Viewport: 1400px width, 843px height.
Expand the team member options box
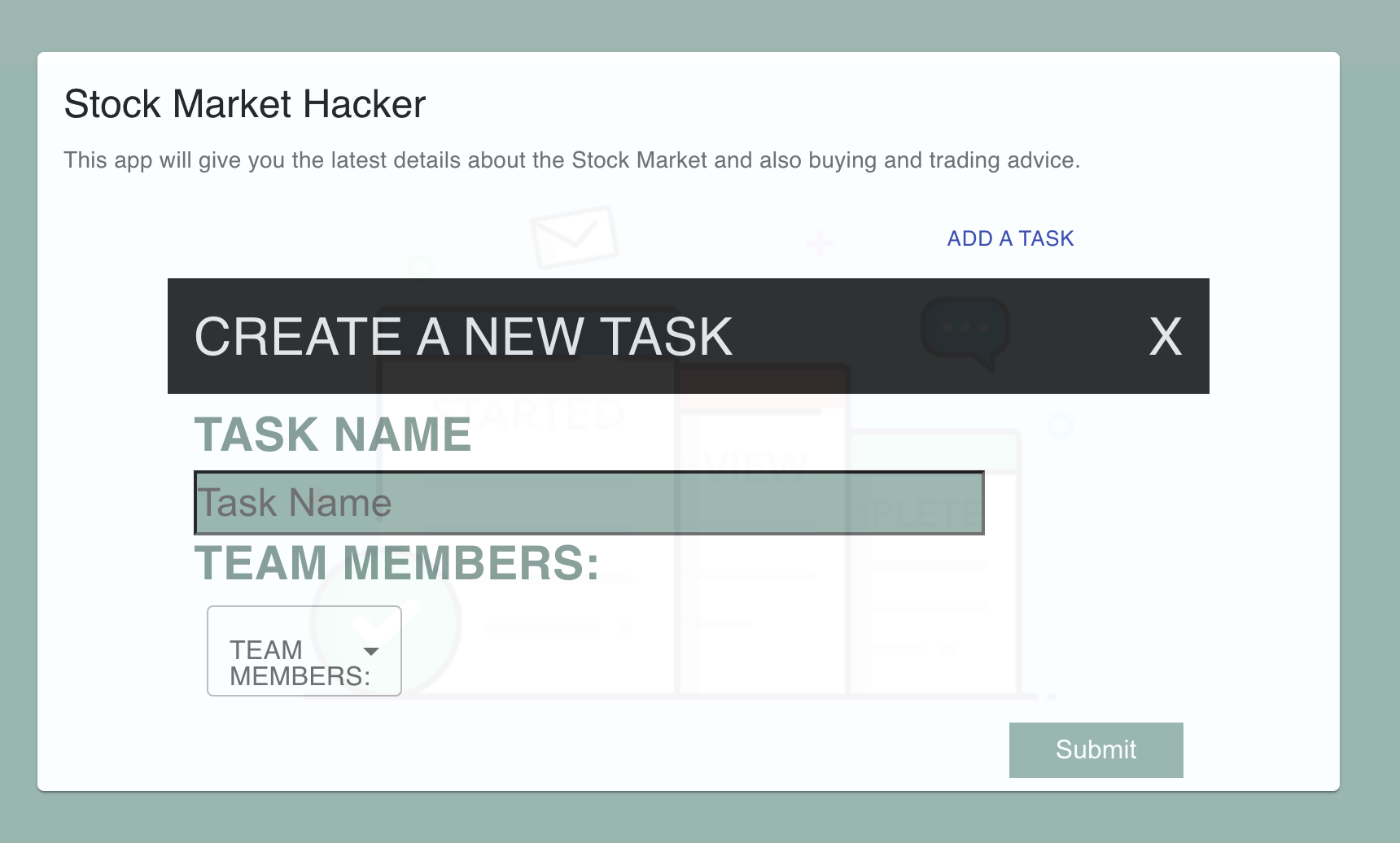click(304, 650)
